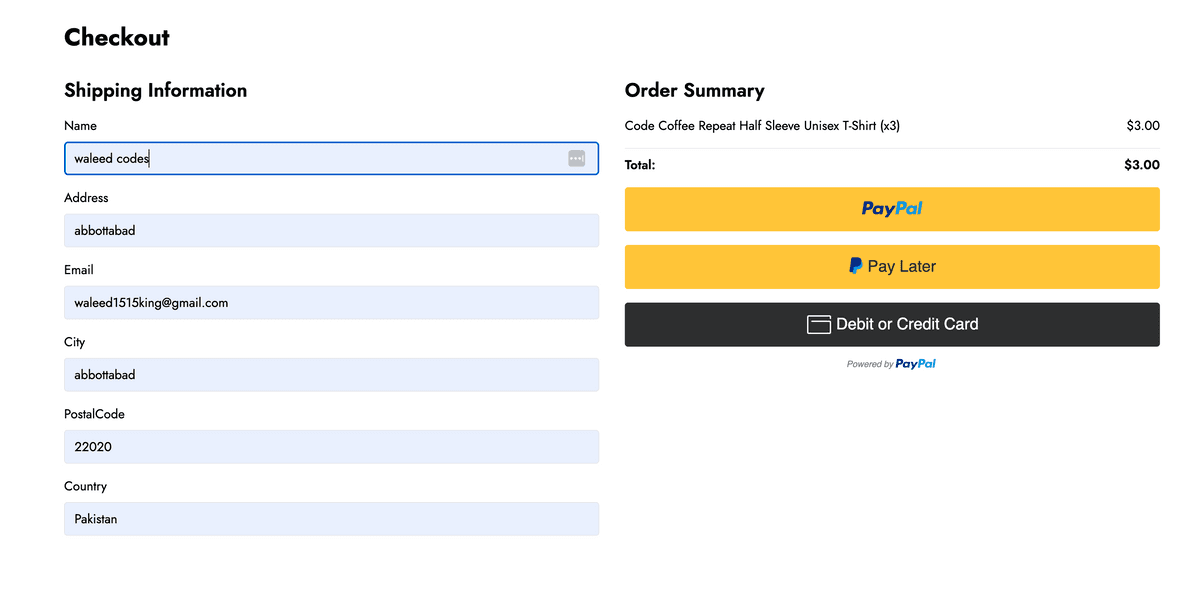
Task: Click into the Address input field
Action: (331, 231)
